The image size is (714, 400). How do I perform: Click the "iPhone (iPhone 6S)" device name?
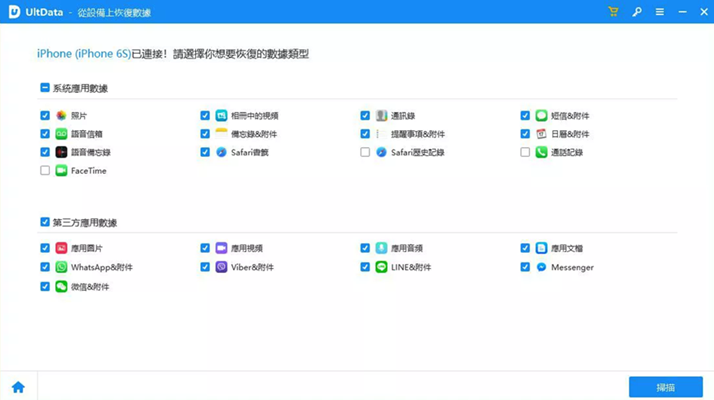click(x=84, y=54)
